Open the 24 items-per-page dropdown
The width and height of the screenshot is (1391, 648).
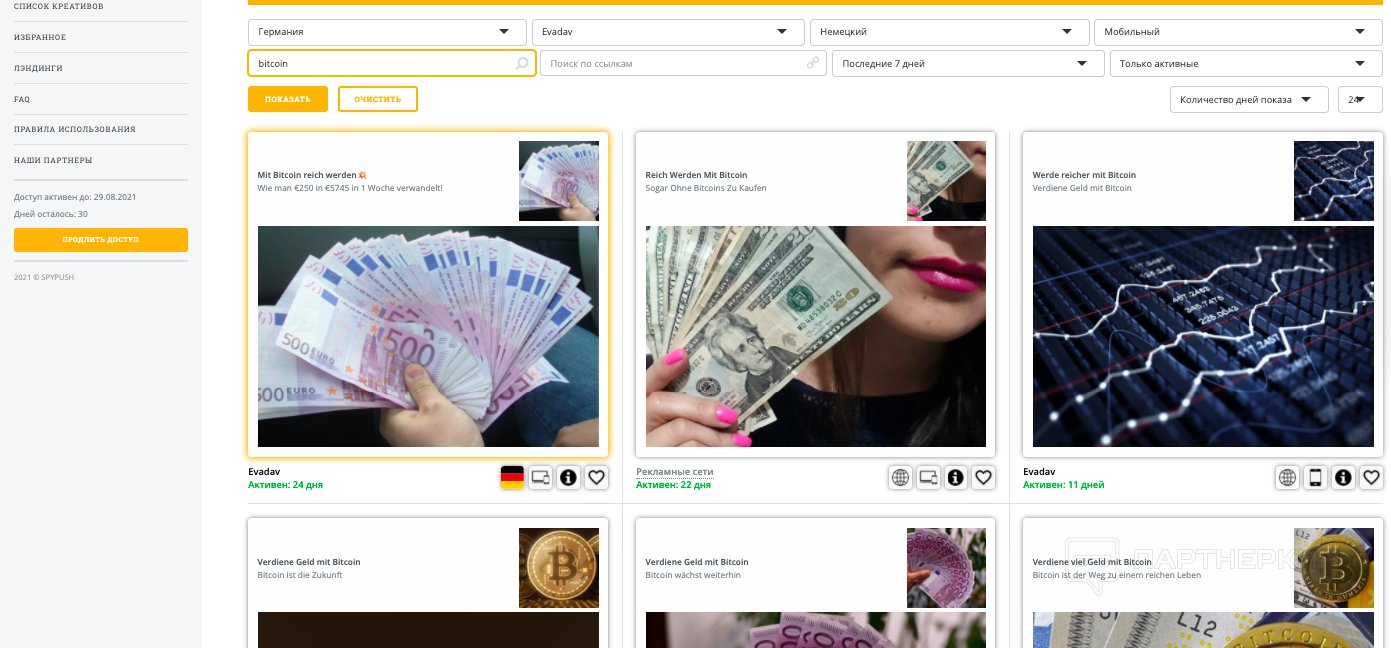click(x=1360, y=100)
